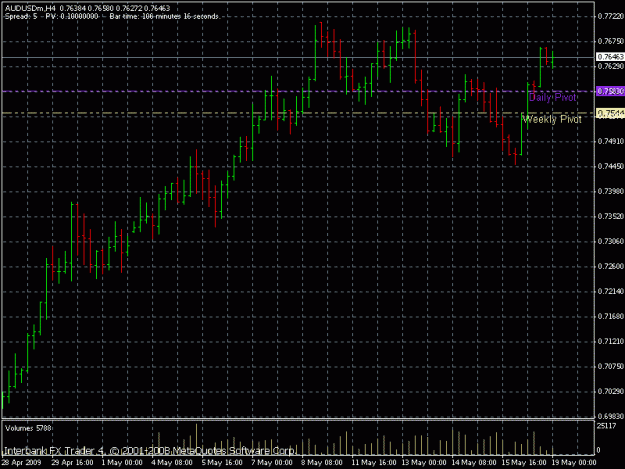Click price axis value 0.73980
This screenshot has height=469, width=625.
click(611, 191)
